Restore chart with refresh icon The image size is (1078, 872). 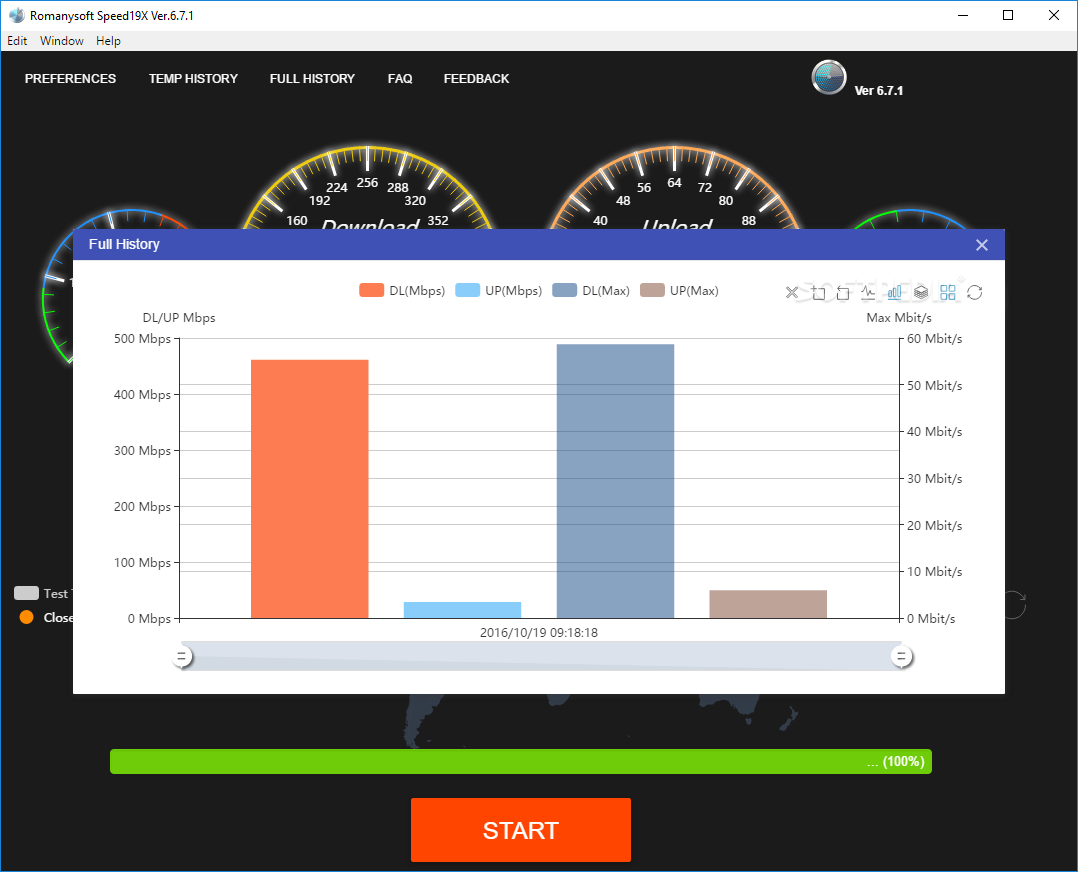click(974, 292)
